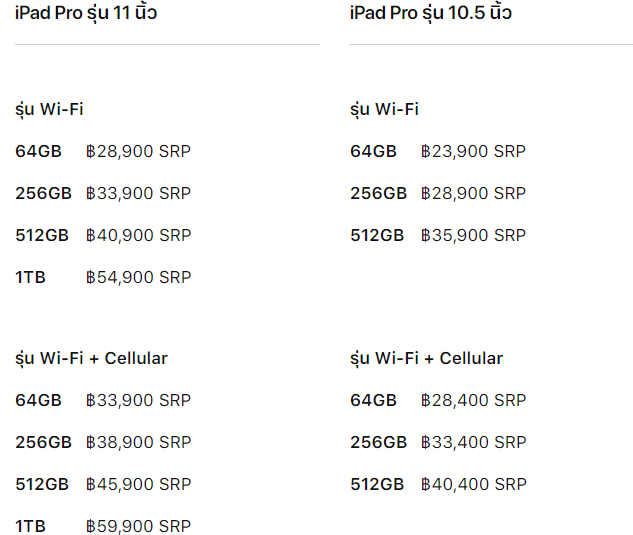Viewport: 633px width, 535px height.
Task: Click the iPad Pro 11 นิ้ว heading
Action: 86,13
